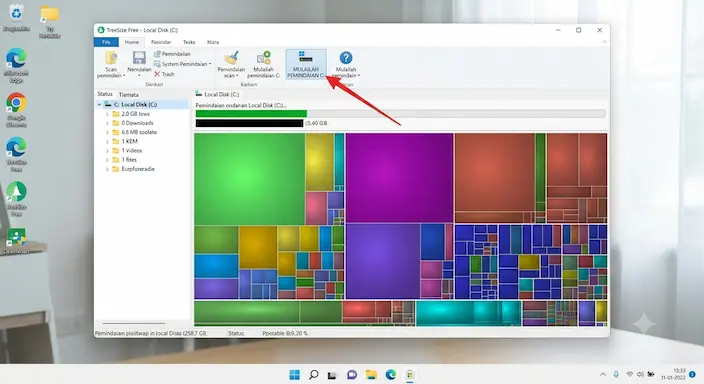This screenshot has width=704, height=384.
Task: Expand the 6.6 MB soolete folder
Action: pyautogui.click(x=107, y=132)
